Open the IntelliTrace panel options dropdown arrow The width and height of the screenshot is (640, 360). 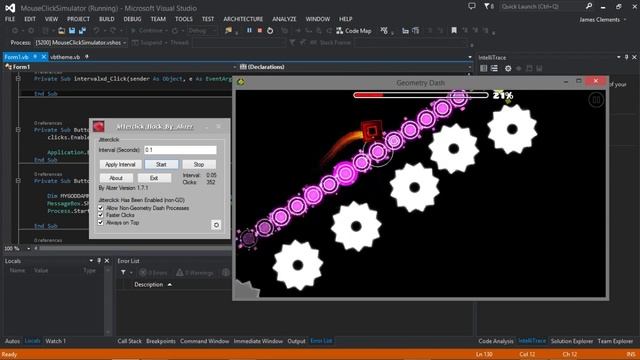point(618,58)
